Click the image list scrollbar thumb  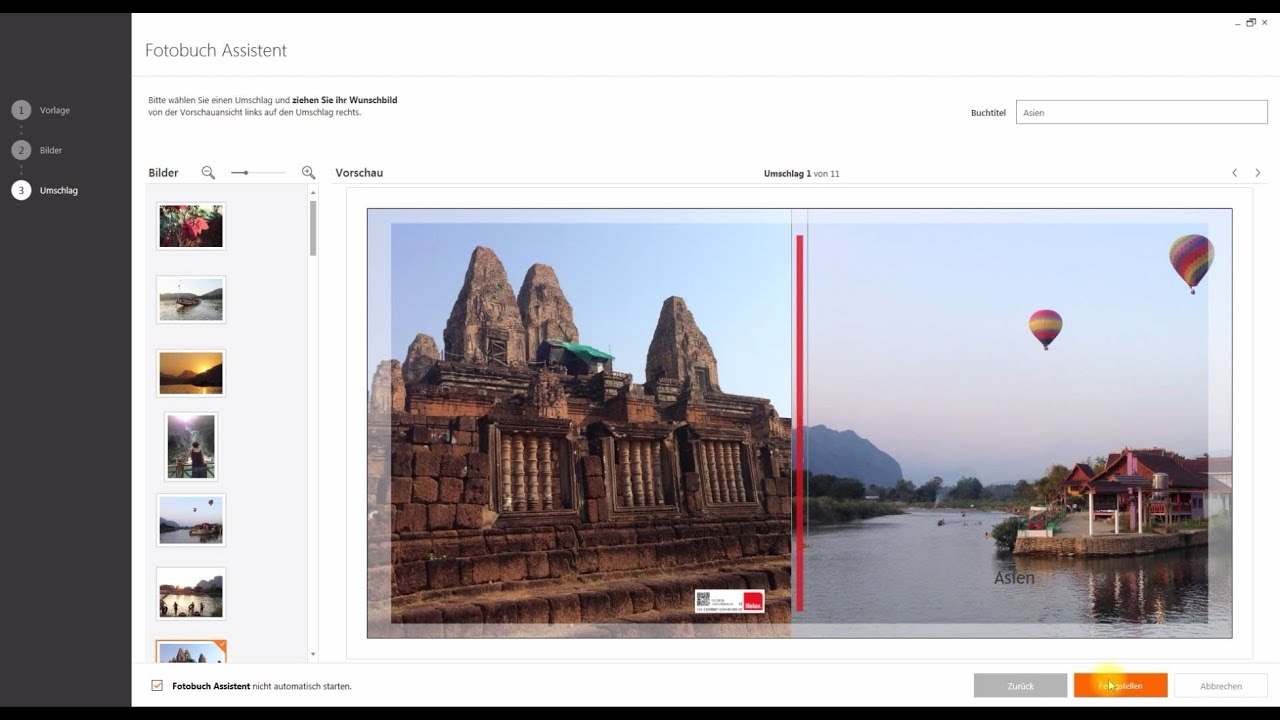(x=313, y=228)
